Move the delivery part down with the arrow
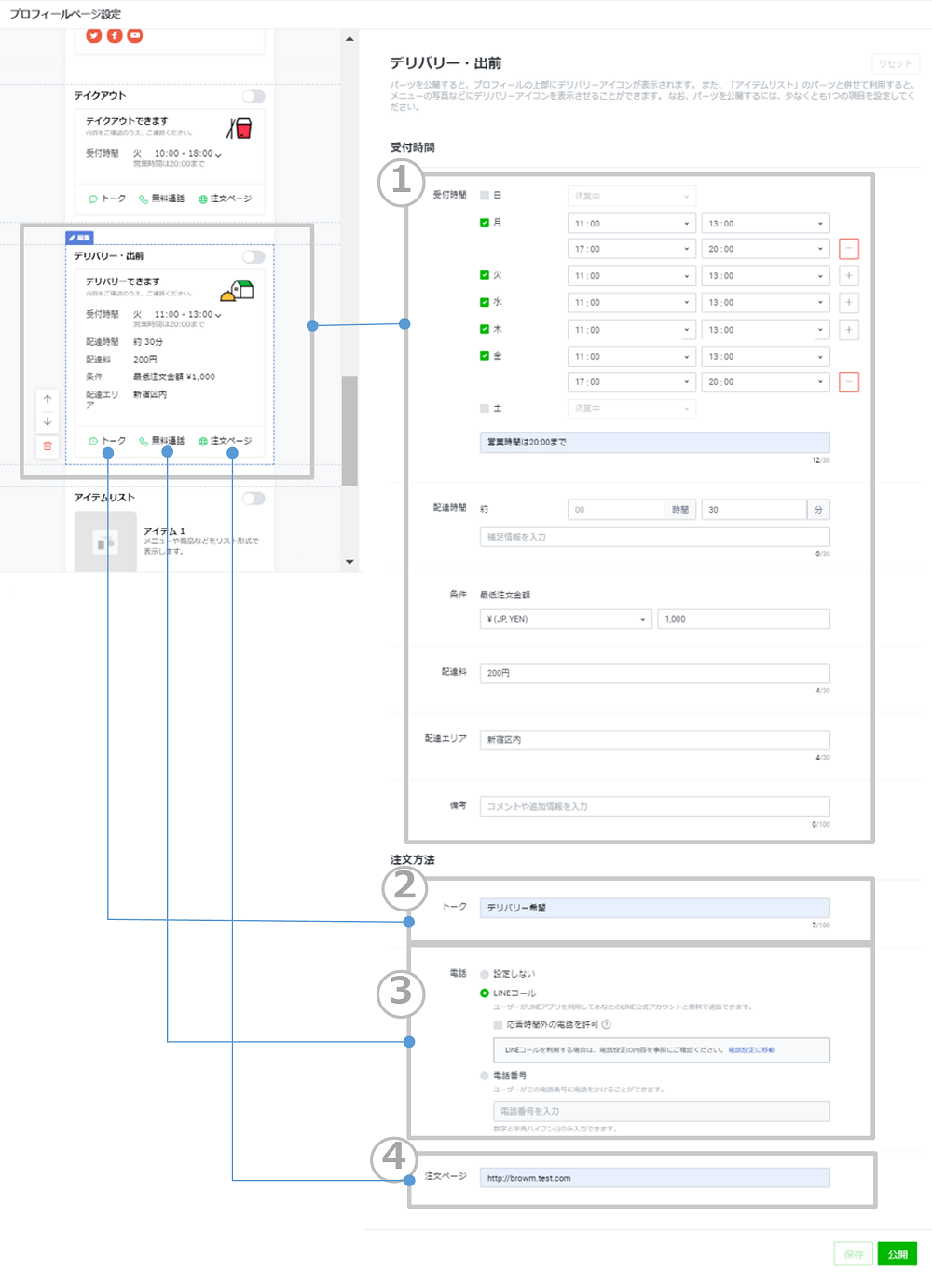This screenshot has height=1288, width=932. (48, 422)
